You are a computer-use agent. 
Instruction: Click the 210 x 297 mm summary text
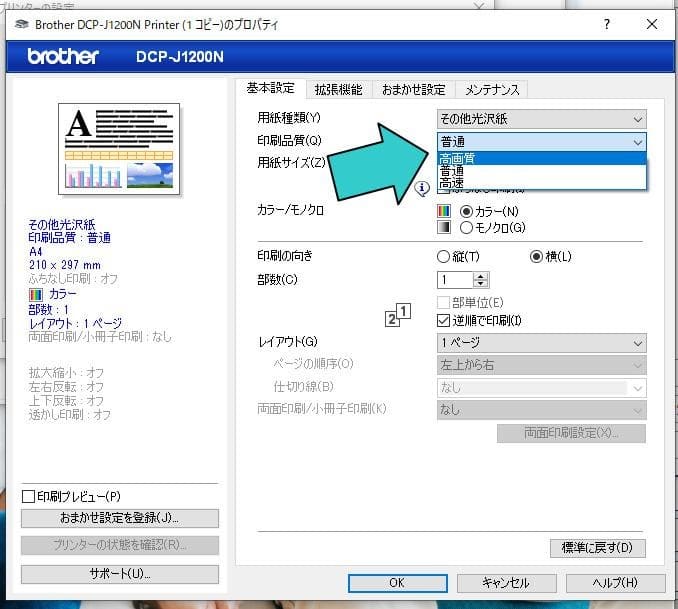tap(65, 265)
